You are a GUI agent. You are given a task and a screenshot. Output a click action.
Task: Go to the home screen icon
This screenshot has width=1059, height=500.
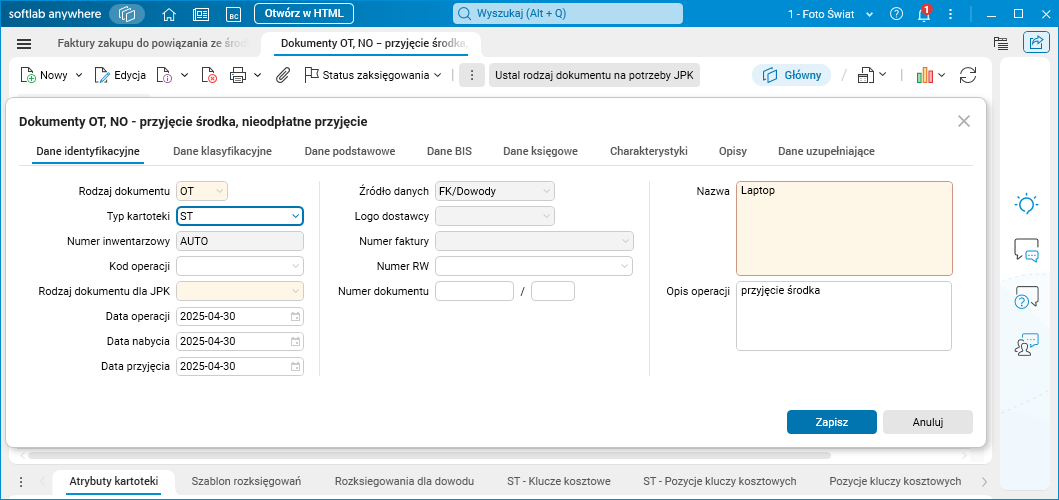pos(169,14)
